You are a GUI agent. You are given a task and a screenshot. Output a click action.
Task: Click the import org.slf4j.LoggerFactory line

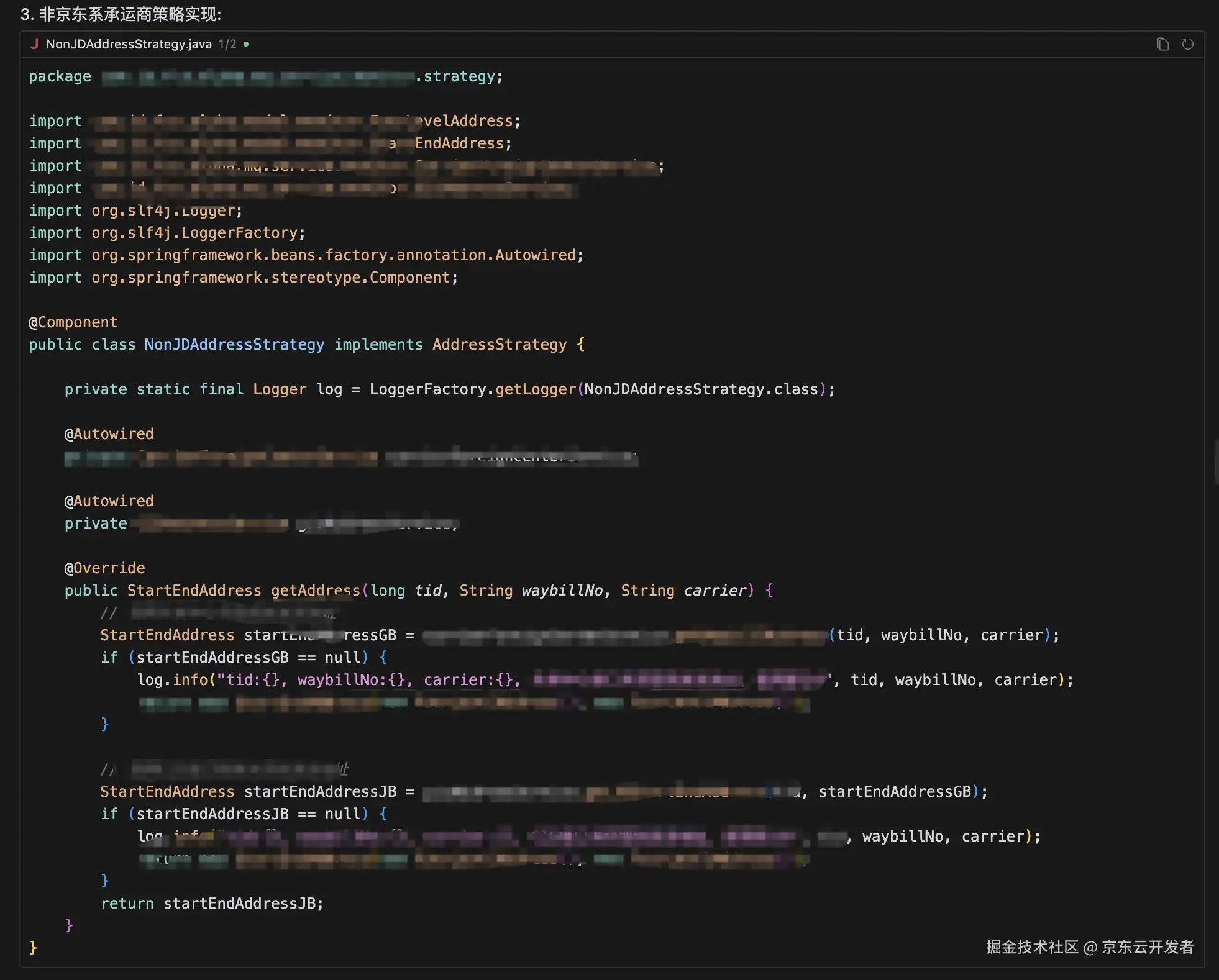(167, 233)
